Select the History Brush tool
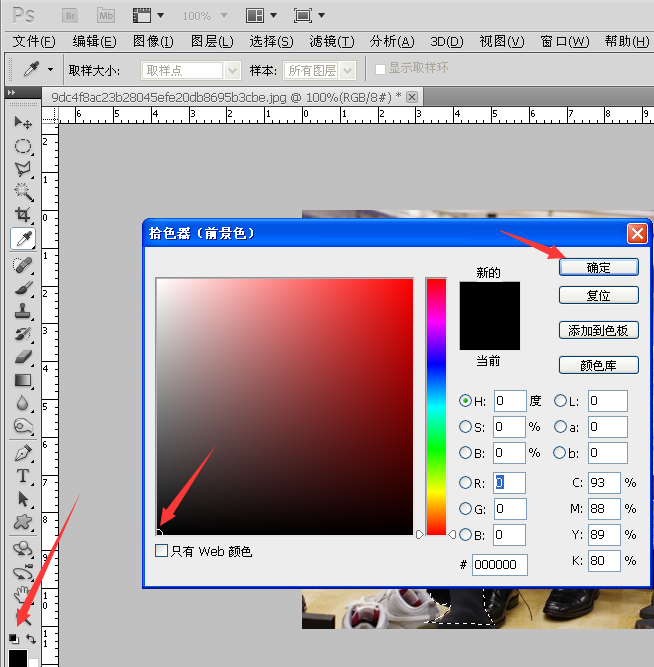The image size is (654, 667). pyautogui.click(x=23, y=334)
